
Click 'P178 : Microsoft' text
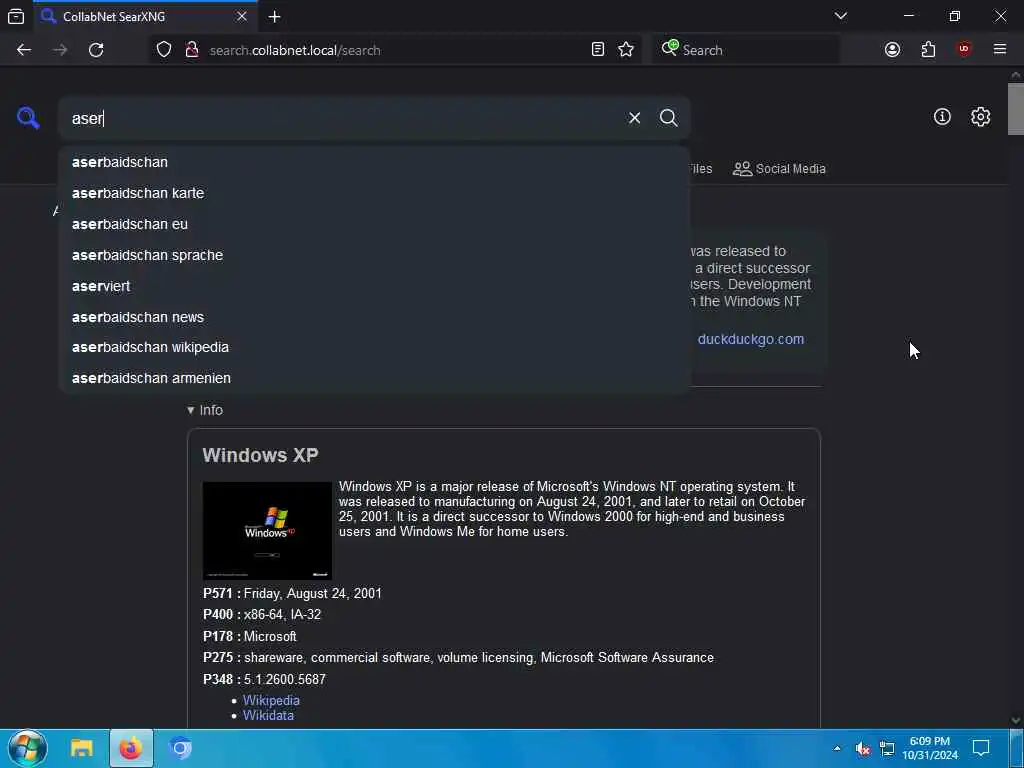tap(249, 636)
